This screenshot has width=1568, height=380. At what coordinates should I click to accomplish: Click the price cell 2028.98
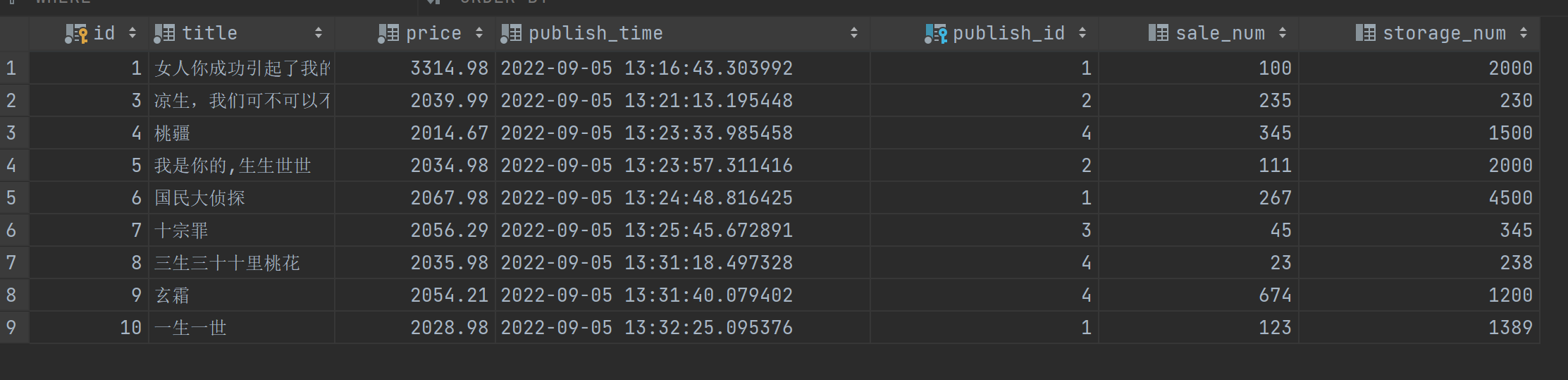click(450, 328)
